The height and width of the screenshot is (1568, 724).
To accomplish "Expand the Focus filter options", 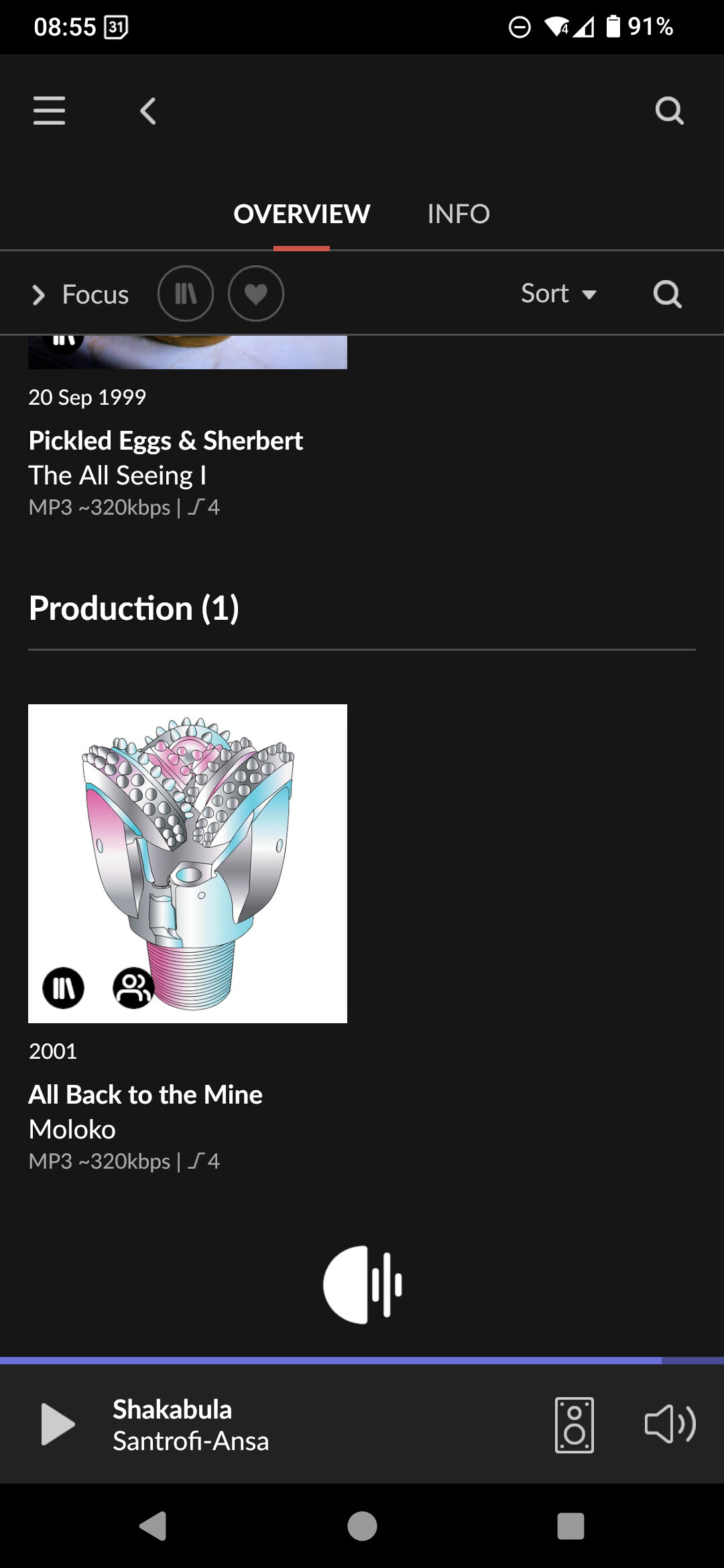I will [x=80, y=295].
